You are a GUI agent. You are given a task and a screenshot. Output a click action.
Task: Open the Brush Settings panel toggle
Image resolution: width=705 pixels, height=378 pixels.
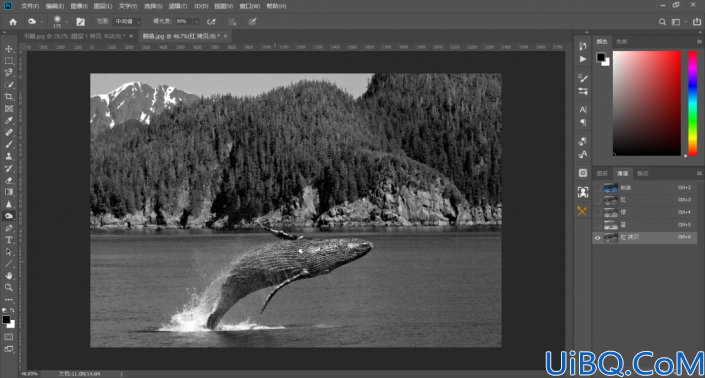click(x=80, y=22)
